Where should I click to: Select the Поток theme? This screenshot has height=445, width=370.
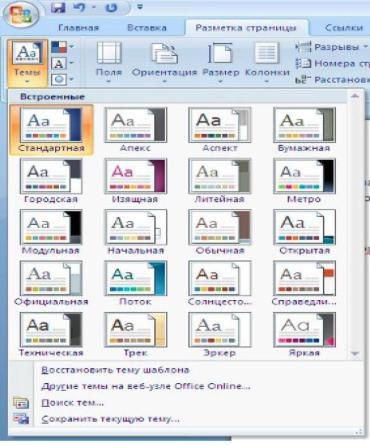135,284
